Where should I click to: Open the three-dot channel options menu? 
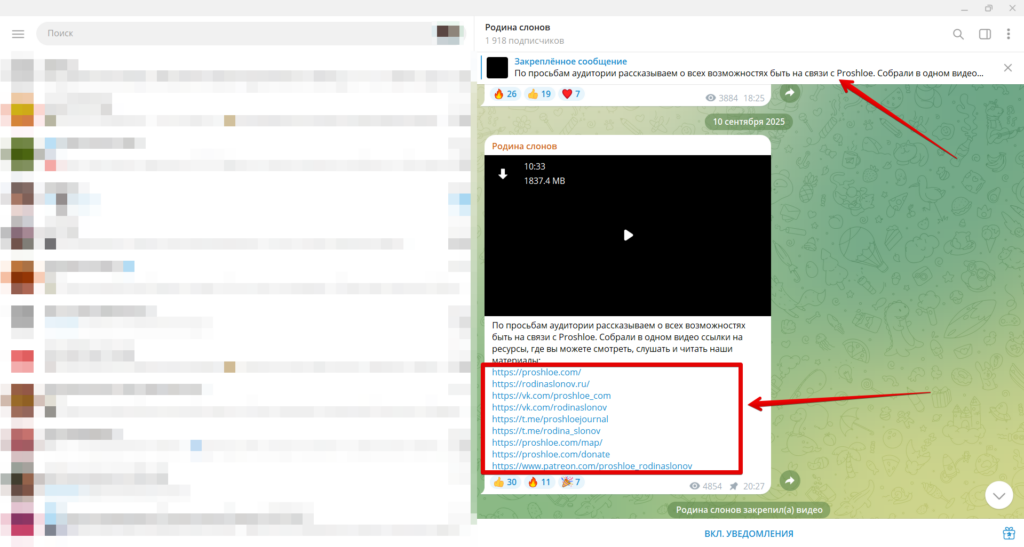(x=1008, y=34)
